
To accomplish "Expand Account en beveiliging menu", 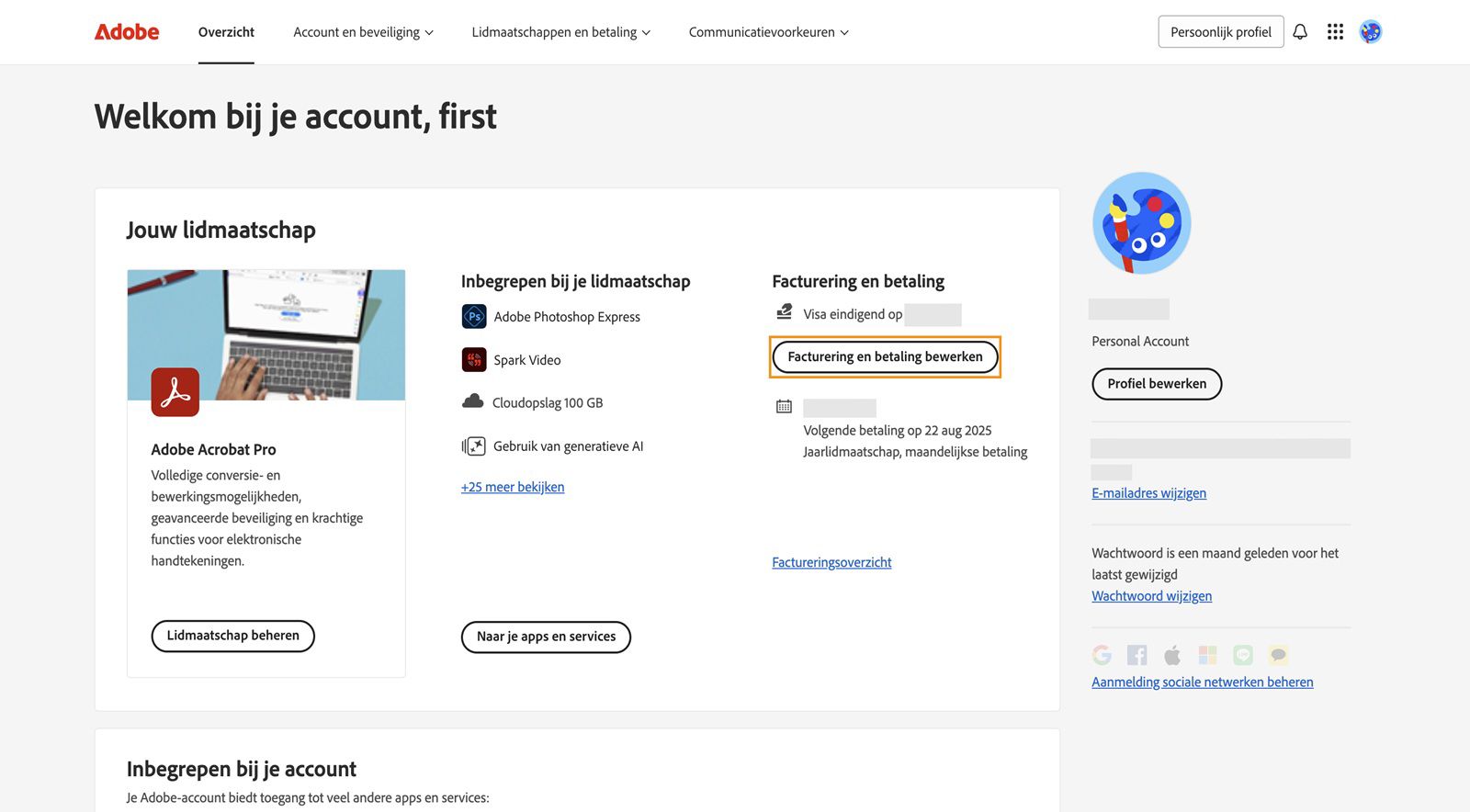I will 363,32.
